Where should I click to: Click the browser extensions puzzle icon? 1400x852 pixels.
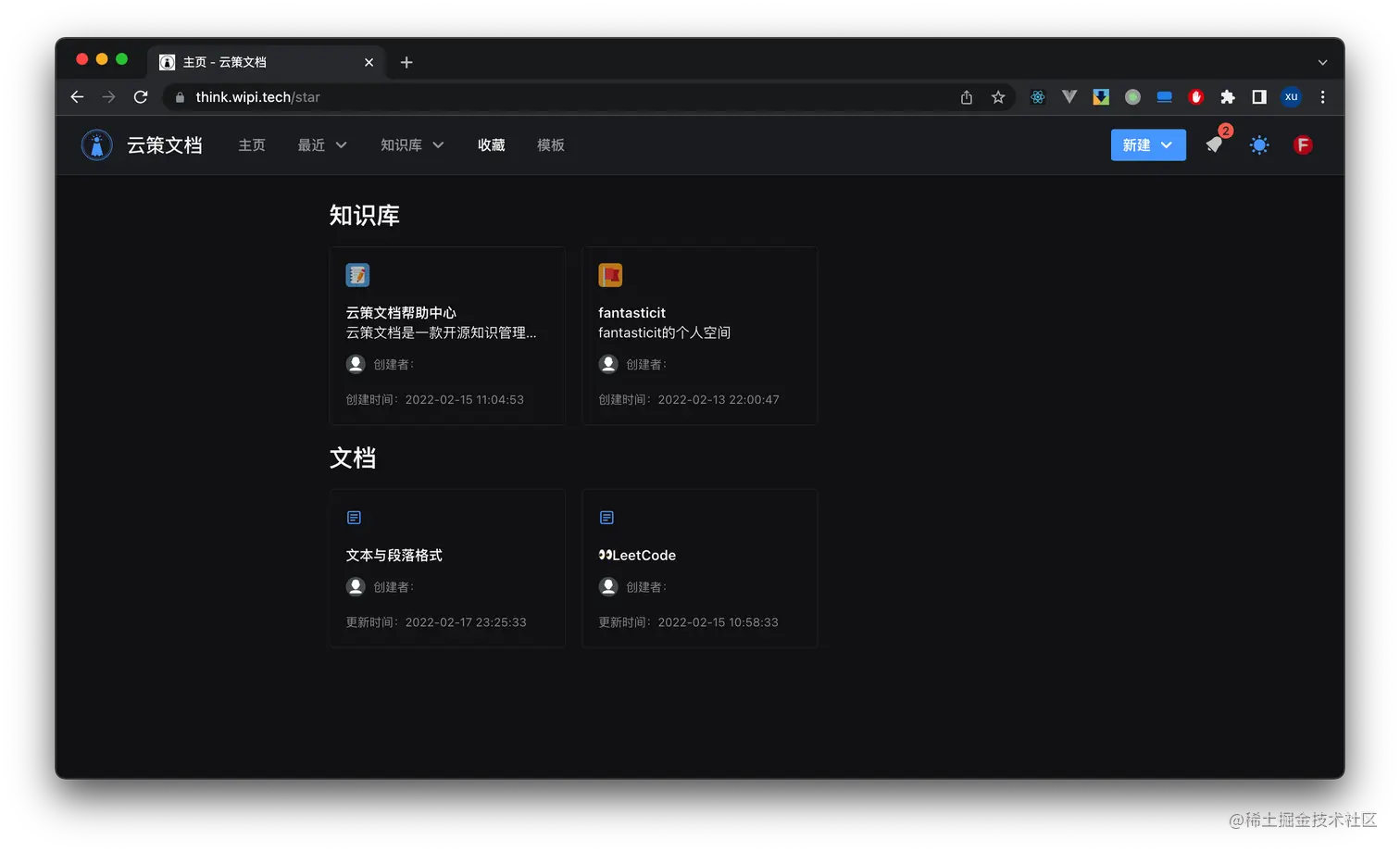click(1227, 96)
